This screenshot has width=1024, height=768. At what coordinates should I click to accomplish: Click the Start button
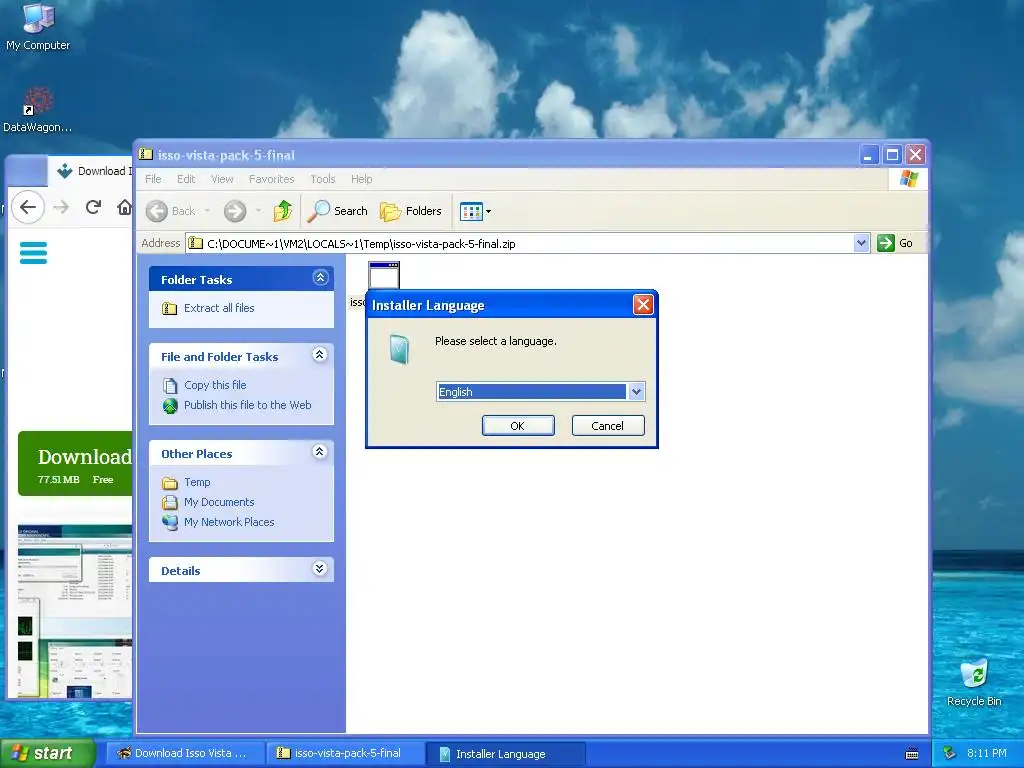click(x=48, y=753)
